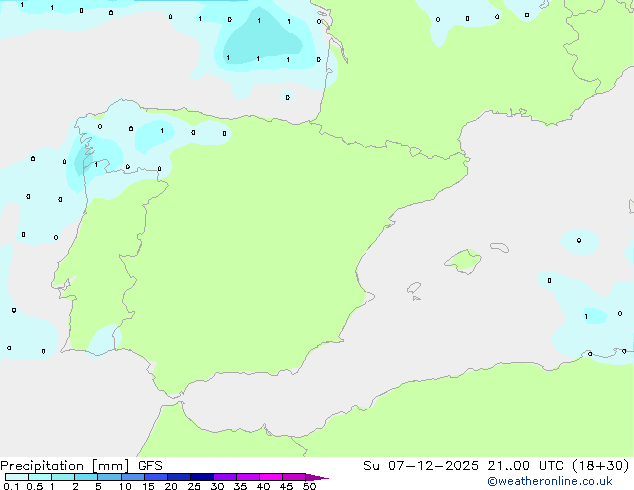Click Mallorca island on the map

click(x=464, y=261)
